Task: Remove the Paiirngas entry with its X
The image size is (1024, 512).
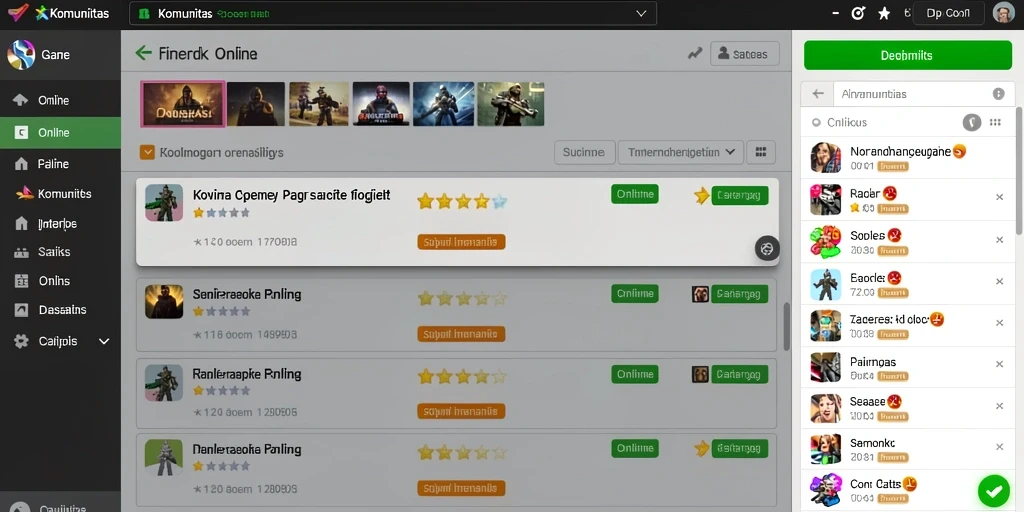Action: [x=999, y=365]
